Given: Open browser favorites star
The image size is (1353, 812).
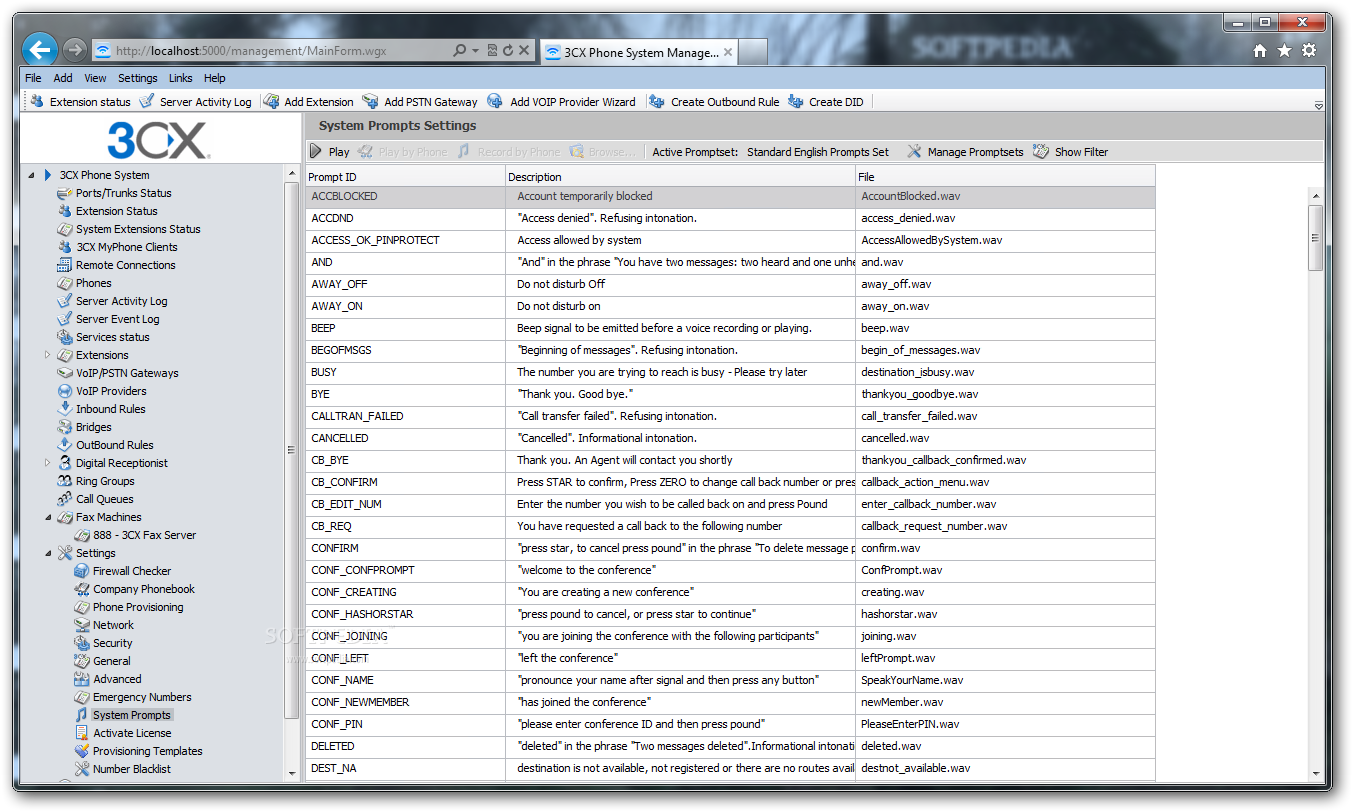Looking at the screenshot, I should [x=1284, y=51].
